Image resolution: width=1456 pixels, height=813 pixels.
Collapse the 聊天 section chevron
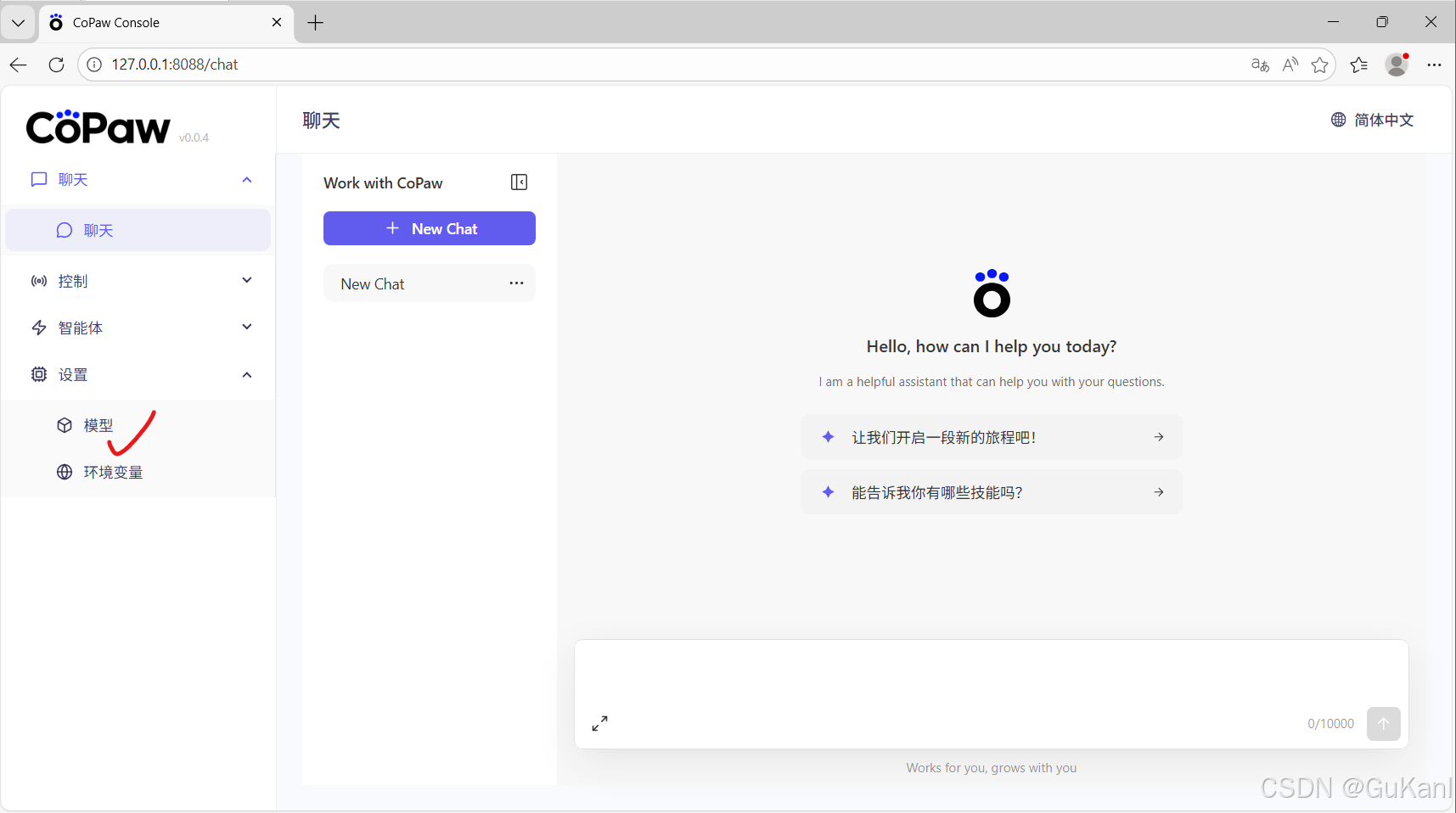point(246,179)
